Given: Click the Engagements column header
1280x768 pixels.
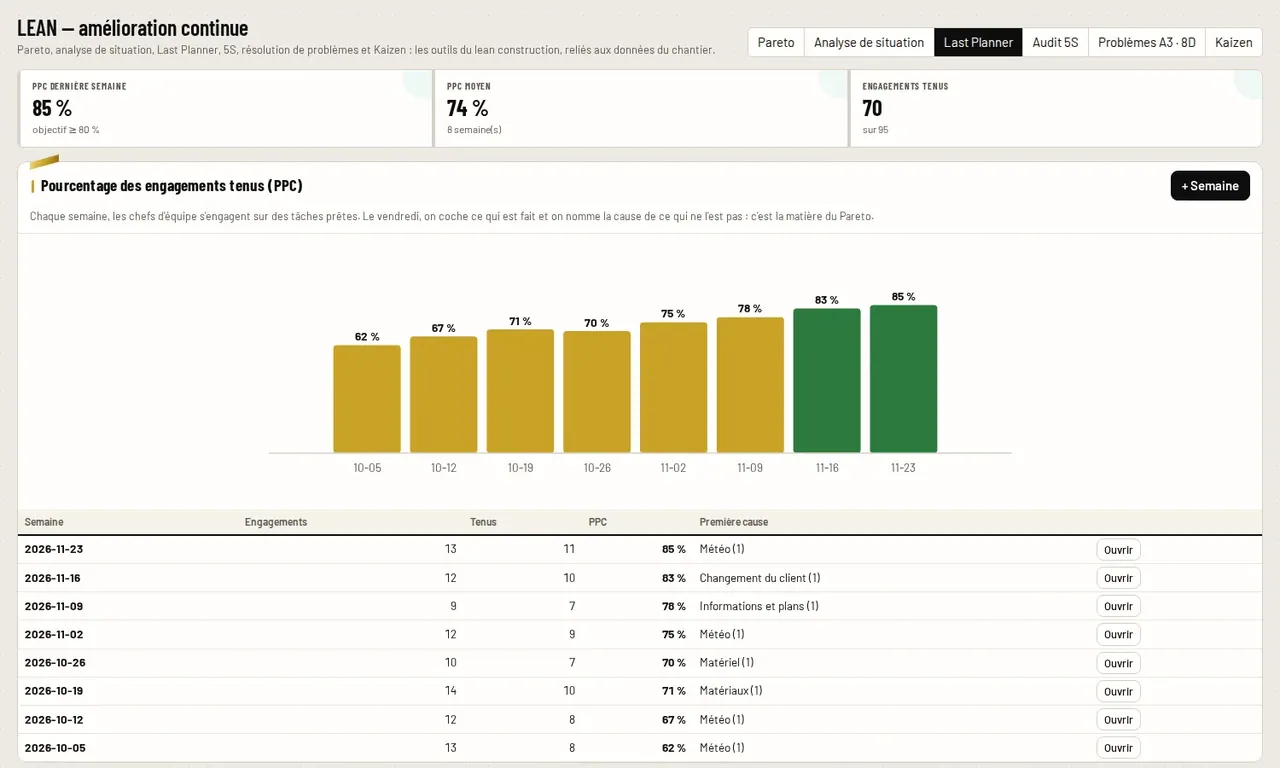Looking at the screenshot, I should click(x=276, y=522).
